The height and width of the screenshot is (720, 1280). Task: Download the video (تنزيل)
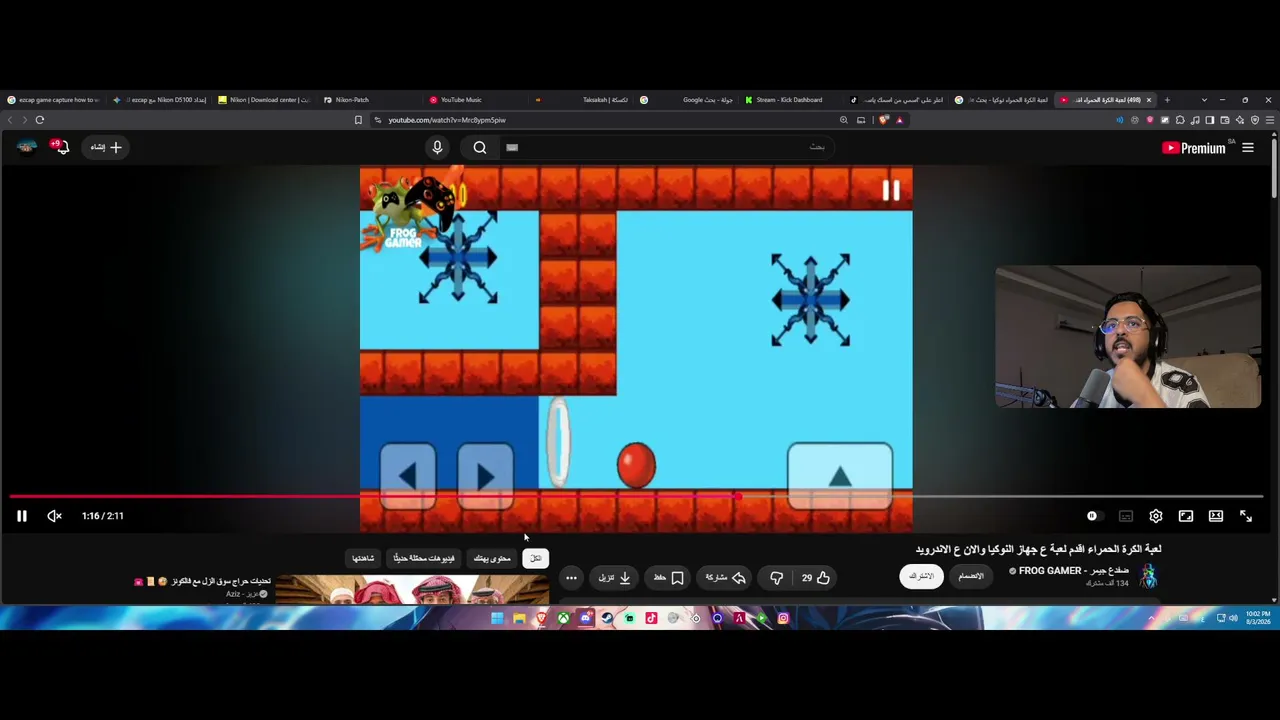click(614, 578)
